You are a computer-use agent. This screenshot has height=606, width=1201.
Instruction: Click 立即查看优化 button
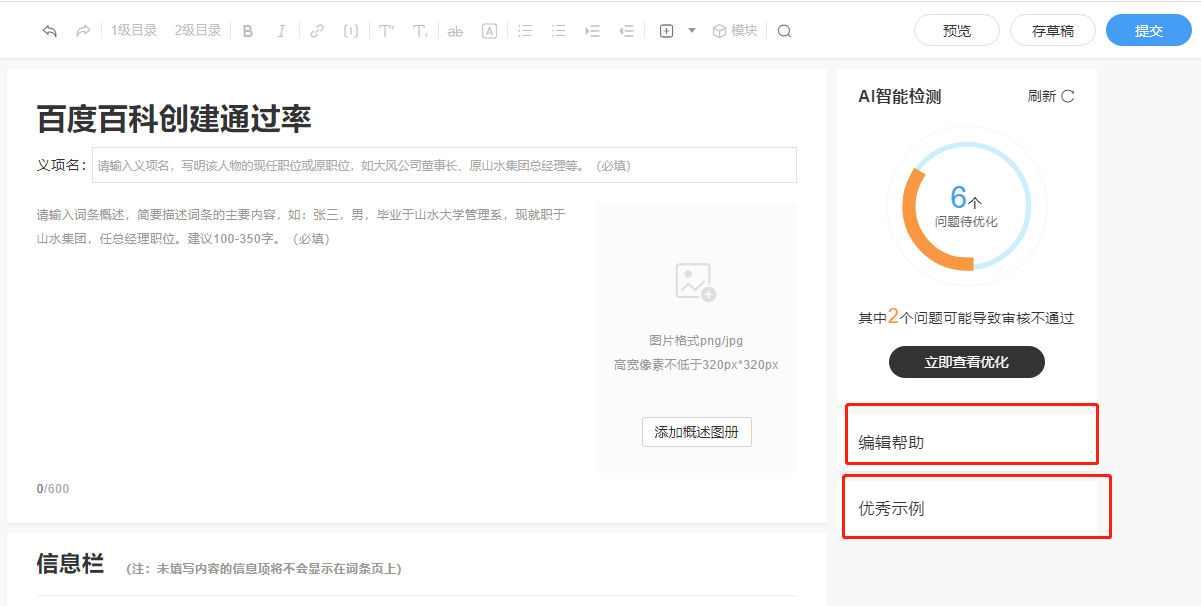[966, 362]
